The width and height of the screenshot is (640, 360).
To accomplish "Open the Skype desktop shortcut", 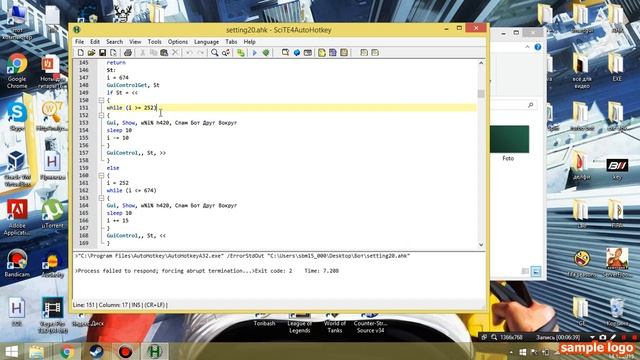I will tap(17, 116).
